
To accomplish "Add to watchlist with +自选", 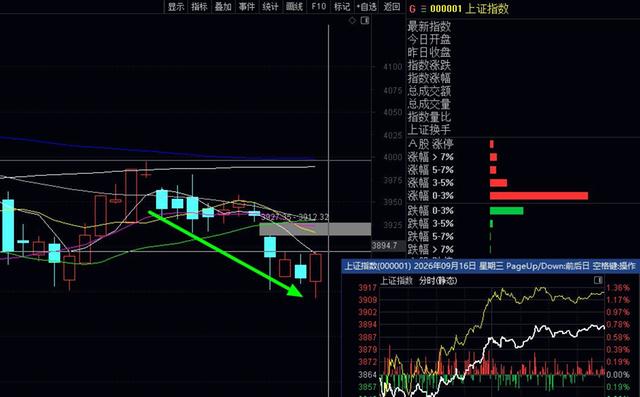I will [x=366, y=7].
